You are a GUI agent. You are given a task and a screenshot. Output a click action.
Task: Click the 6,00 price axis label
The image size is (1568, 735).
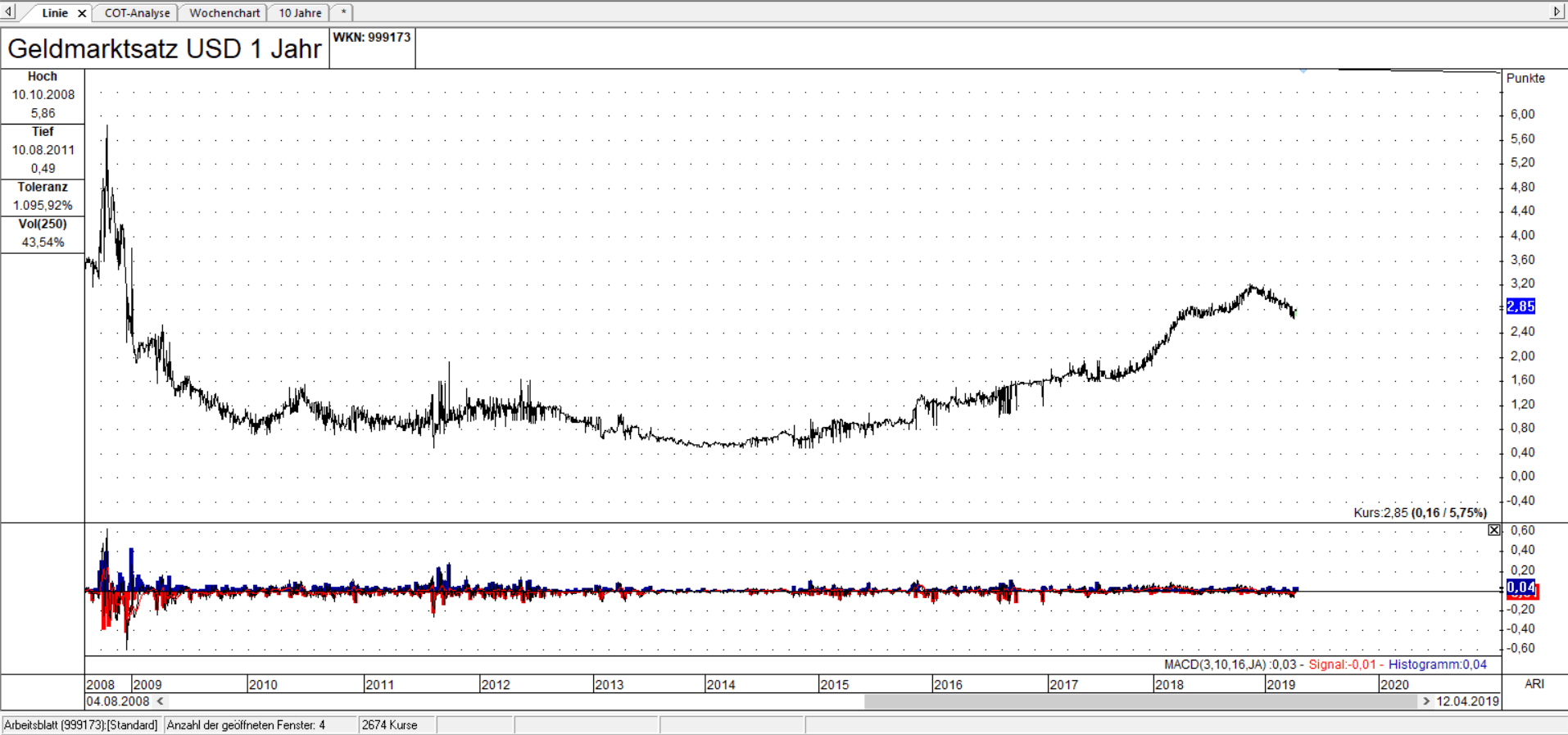pyautogui.click(x=1522, y=114)
